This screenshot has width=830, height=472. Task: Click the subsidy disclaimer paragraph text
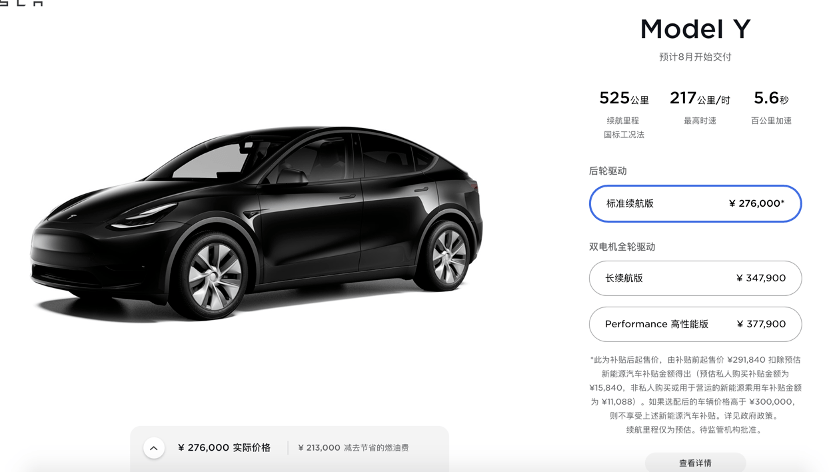pyautogui.click(x=695, y=394)
